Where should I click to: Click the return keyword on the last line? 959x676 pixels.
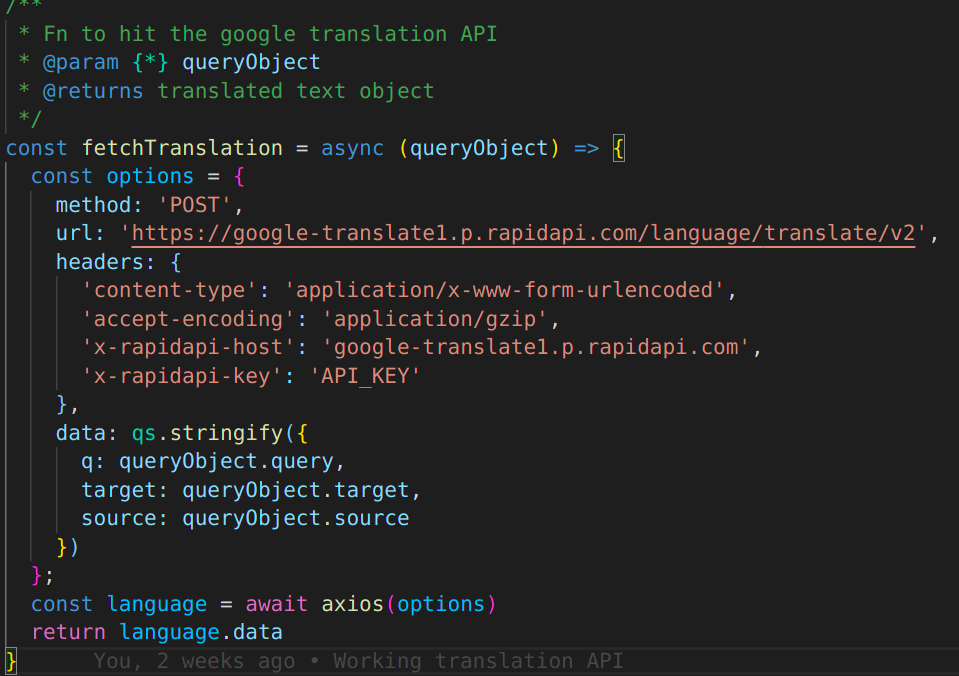pos(68,633)
